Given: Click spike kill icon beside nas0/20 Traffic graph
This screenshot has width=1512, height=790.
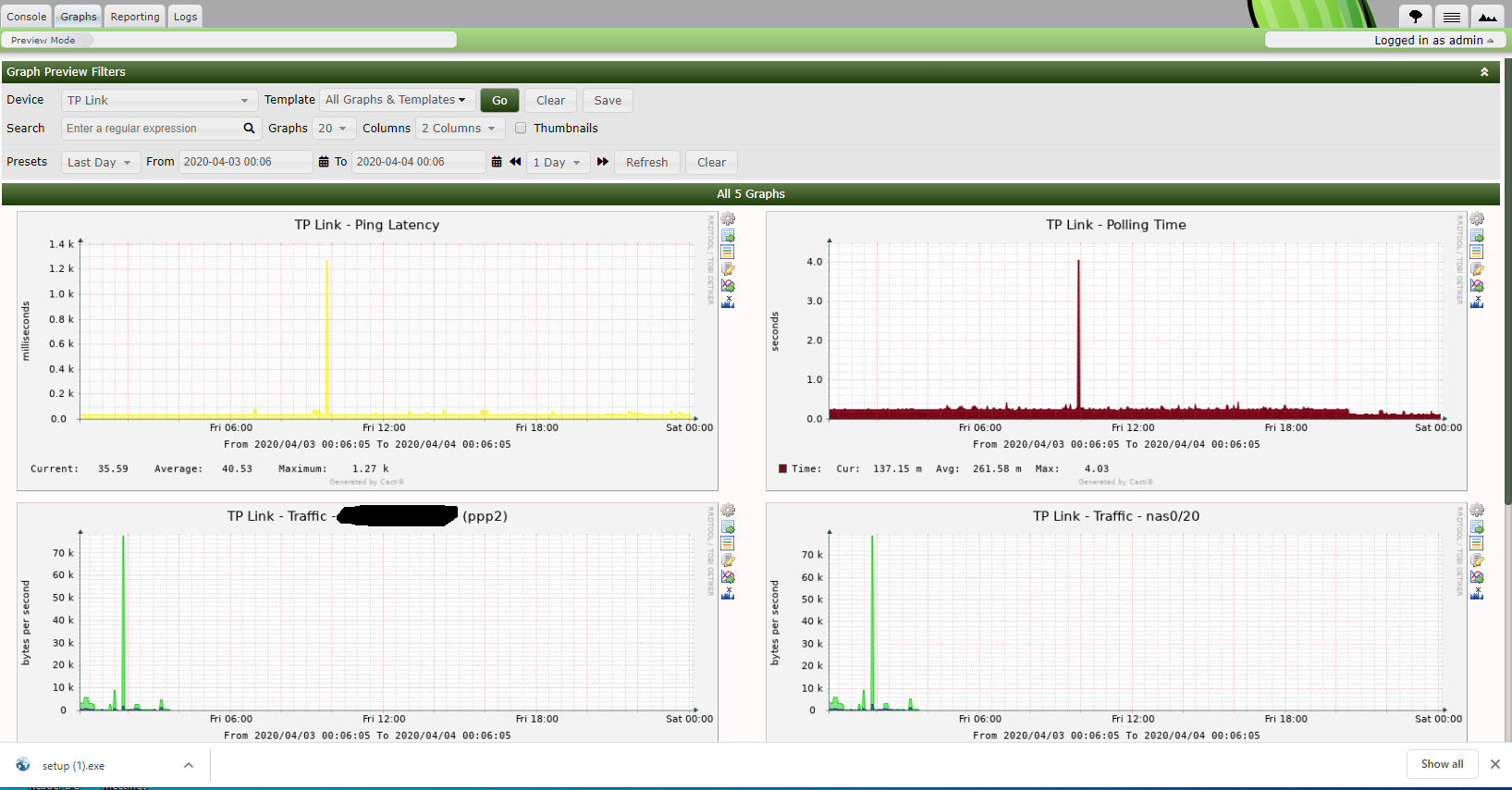Looking at the screenshot, I should coord(1477,594).
